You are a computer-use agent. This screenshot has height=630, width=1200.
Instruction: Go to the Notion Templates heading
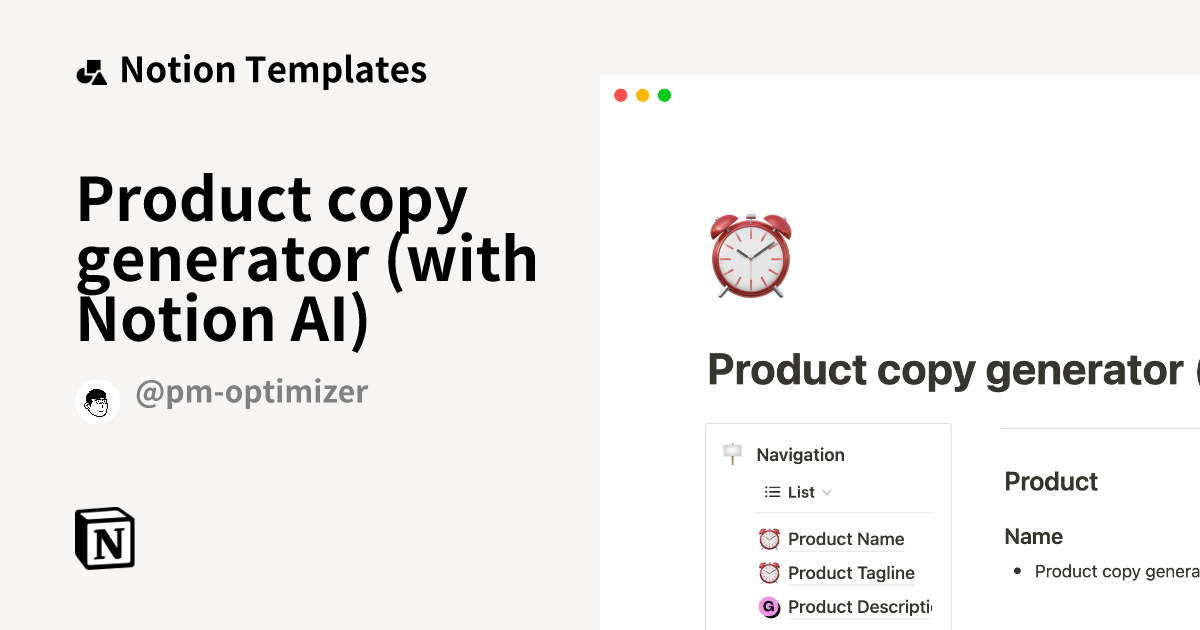click(x=273, y=70)
